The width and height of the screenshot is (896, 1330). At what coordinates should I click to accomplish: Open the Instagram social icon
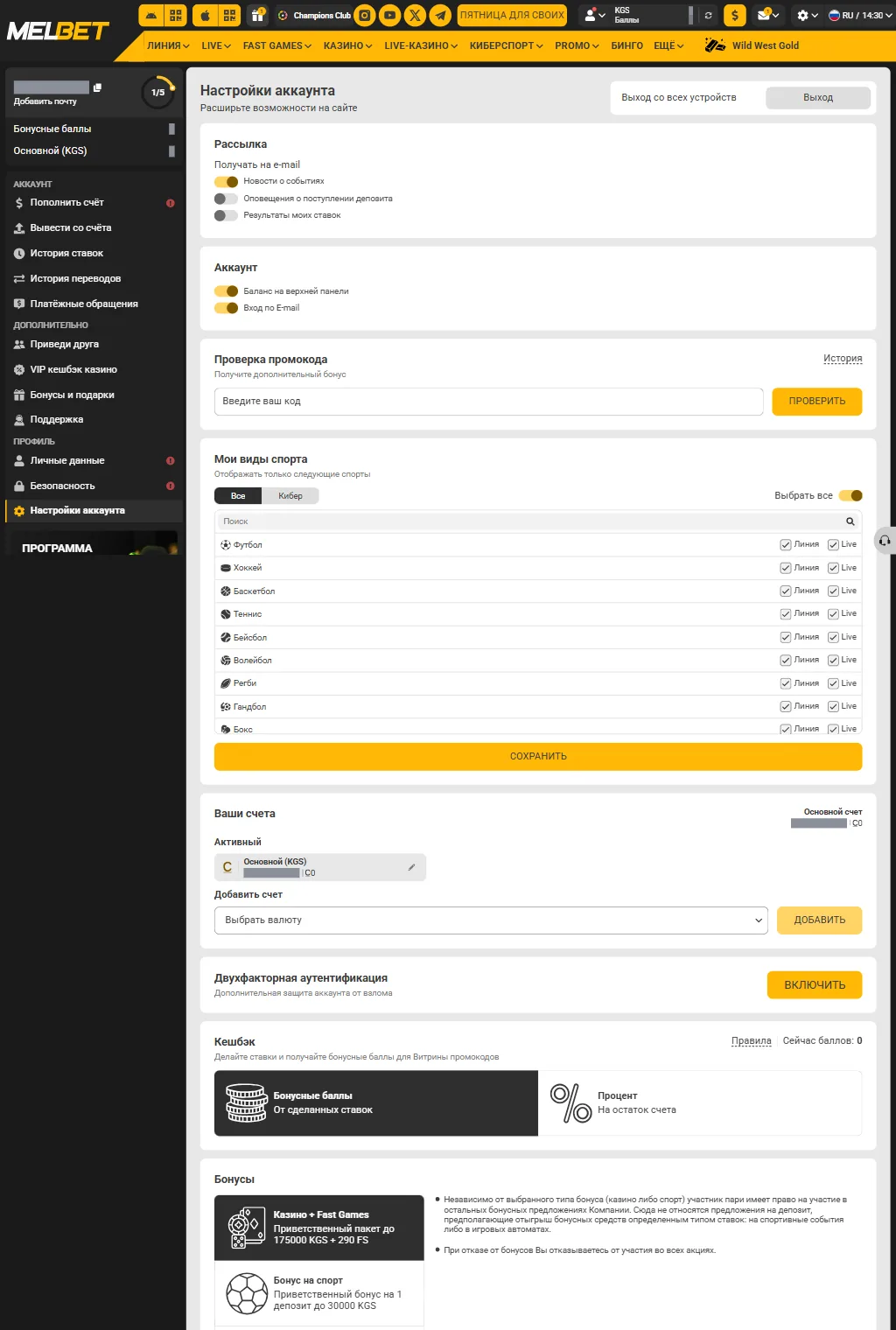point(365,15)
